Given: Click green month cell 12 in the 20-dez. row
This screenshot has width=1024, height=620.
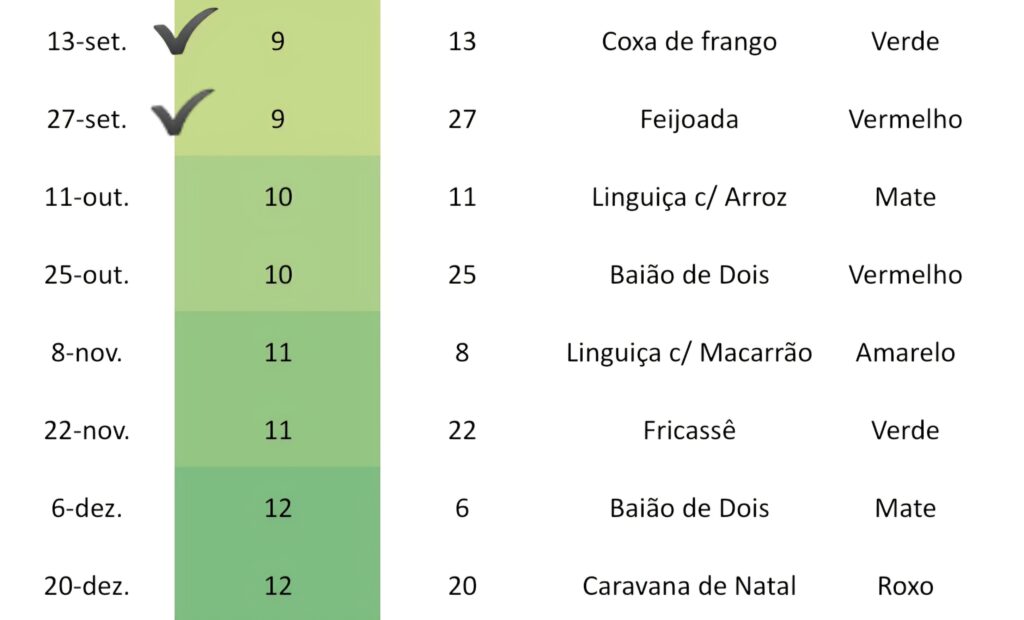Looking at the screenshot, I should click(x=278, y=586).
